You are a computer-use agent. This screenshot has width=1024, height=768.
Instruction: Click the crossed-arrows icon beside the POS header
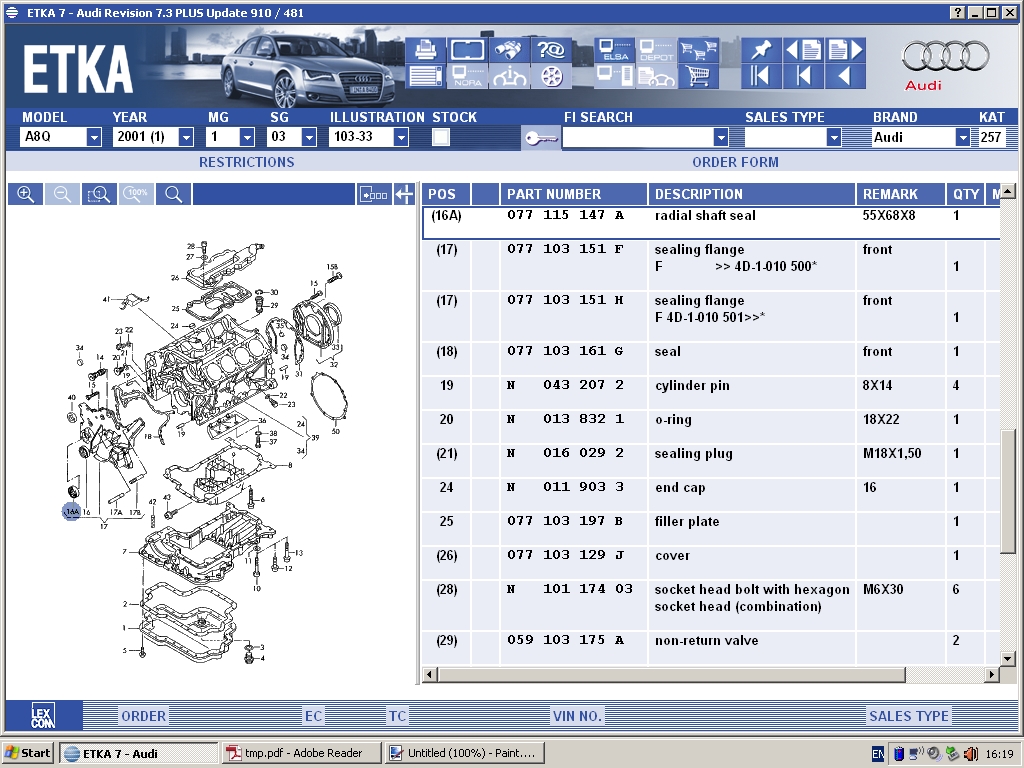pyautogui.click(x=404, y=194)
